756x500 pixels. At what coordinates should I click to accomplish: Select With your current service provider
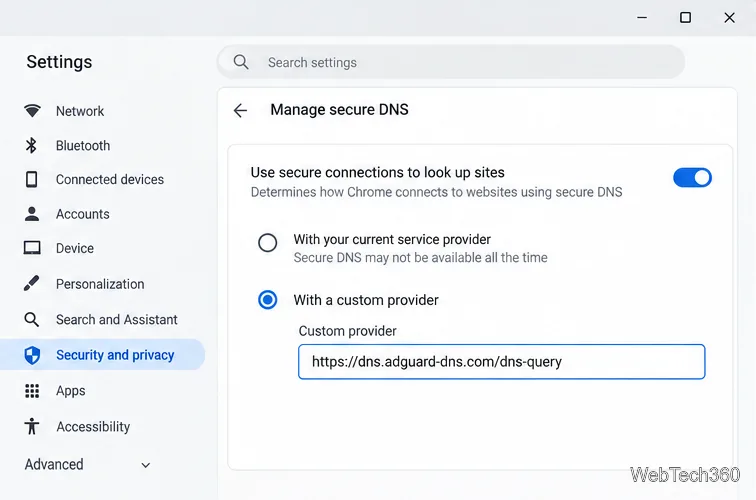pos(268,243)
